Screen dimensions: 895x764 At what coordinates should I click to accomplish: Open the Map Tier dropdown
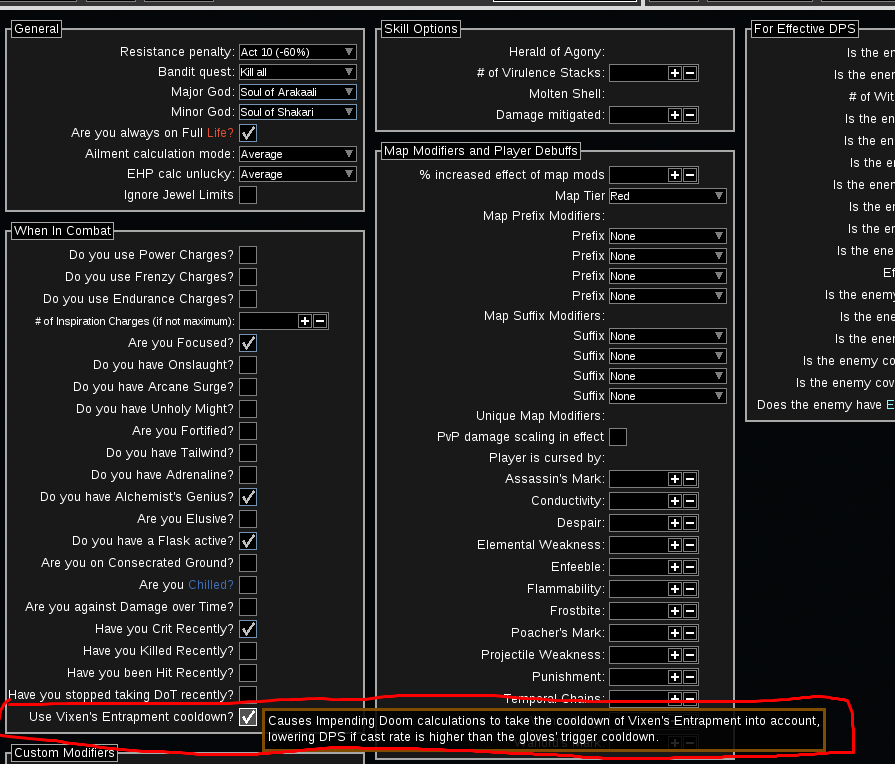click(667, 195)
